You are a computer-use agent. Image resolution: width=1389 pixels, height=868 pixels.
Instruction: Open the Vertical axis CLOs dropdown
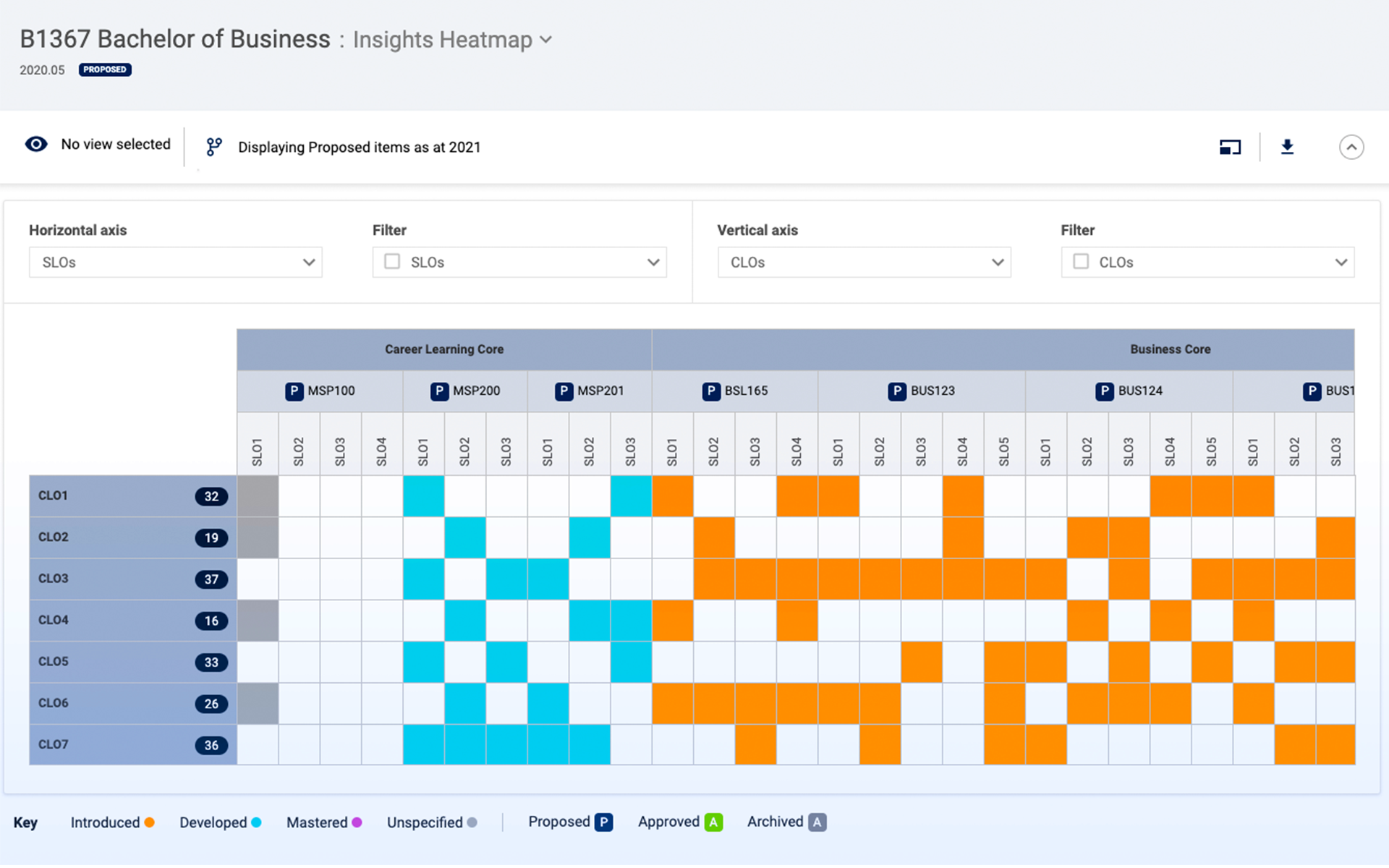(x=864, y=263)
